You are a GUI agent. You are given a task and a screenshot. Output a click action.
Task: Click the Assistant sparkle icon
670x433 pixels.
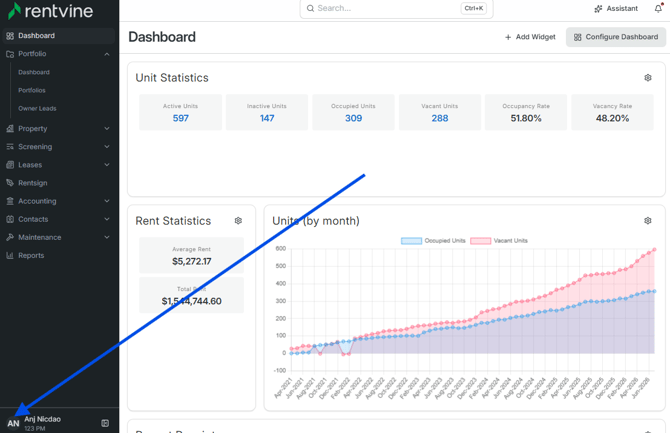pyautogui.click(x=598, y=9)
